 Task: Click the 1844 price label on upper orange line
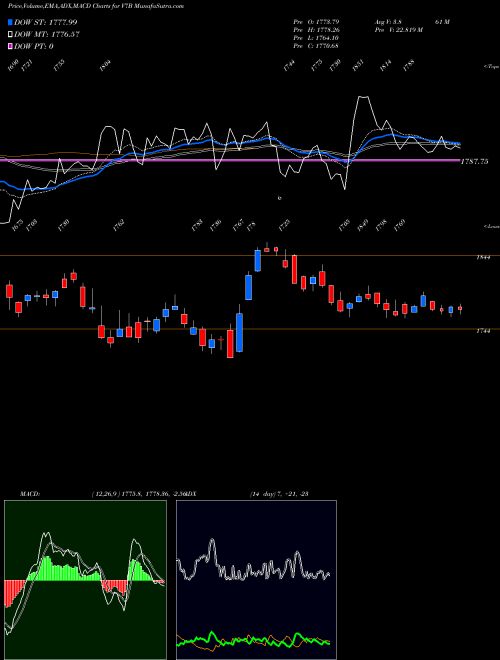point(483,257)
